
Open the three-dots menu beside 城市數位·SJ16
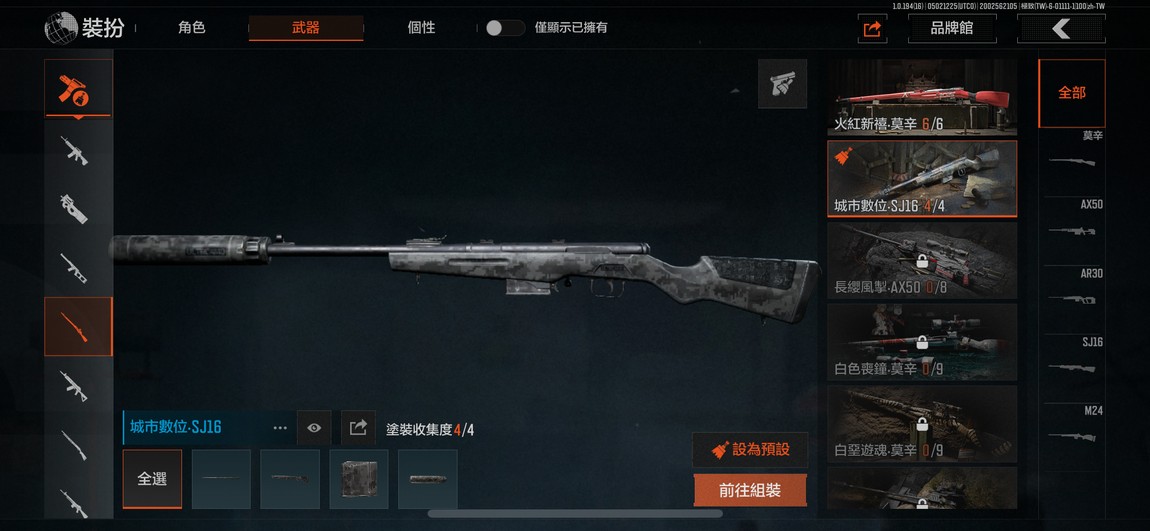coord(280,428)
